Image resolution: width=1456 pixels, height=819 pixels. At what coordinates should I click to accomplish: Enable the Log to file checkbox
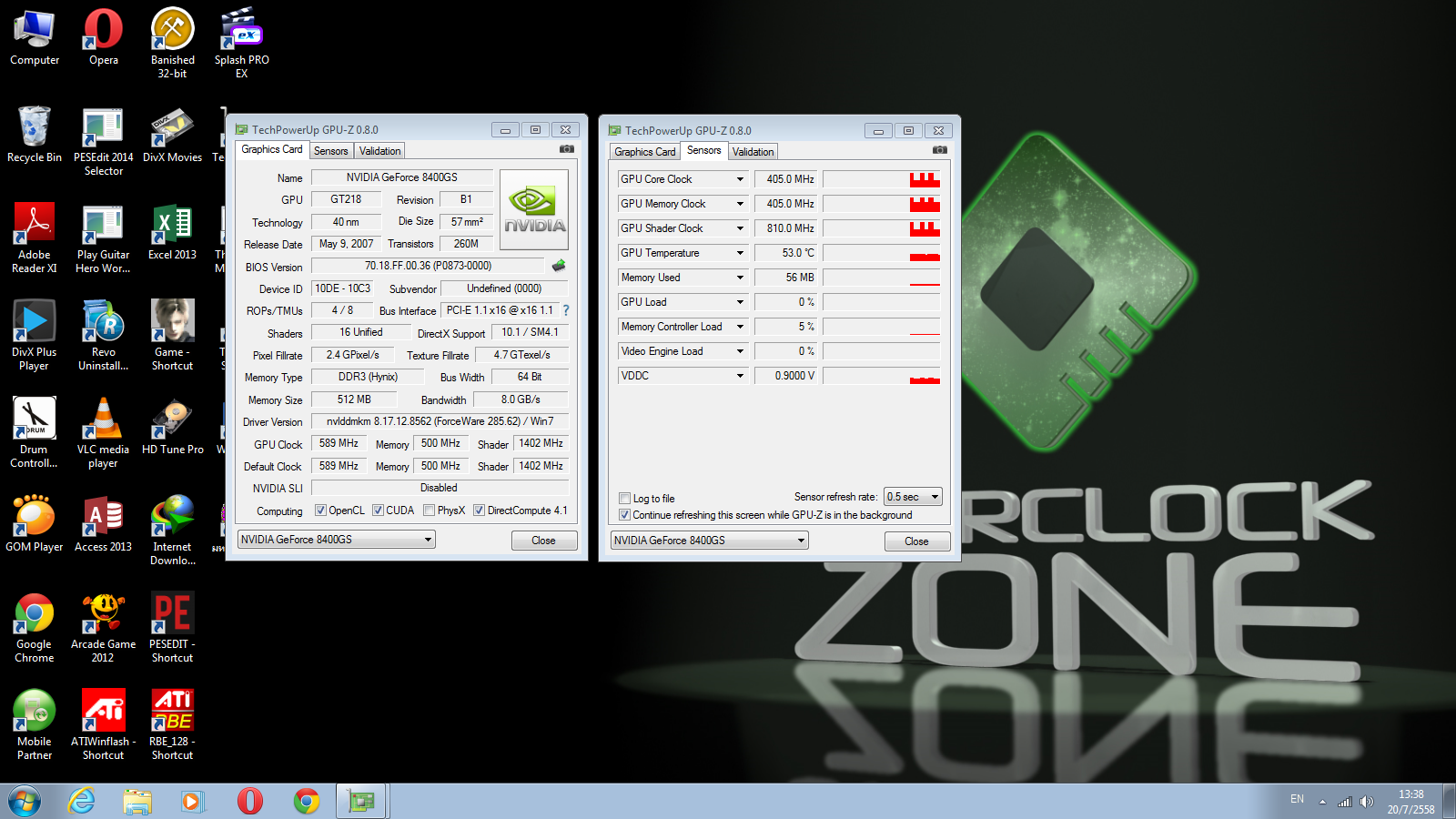tap(624, 499)
